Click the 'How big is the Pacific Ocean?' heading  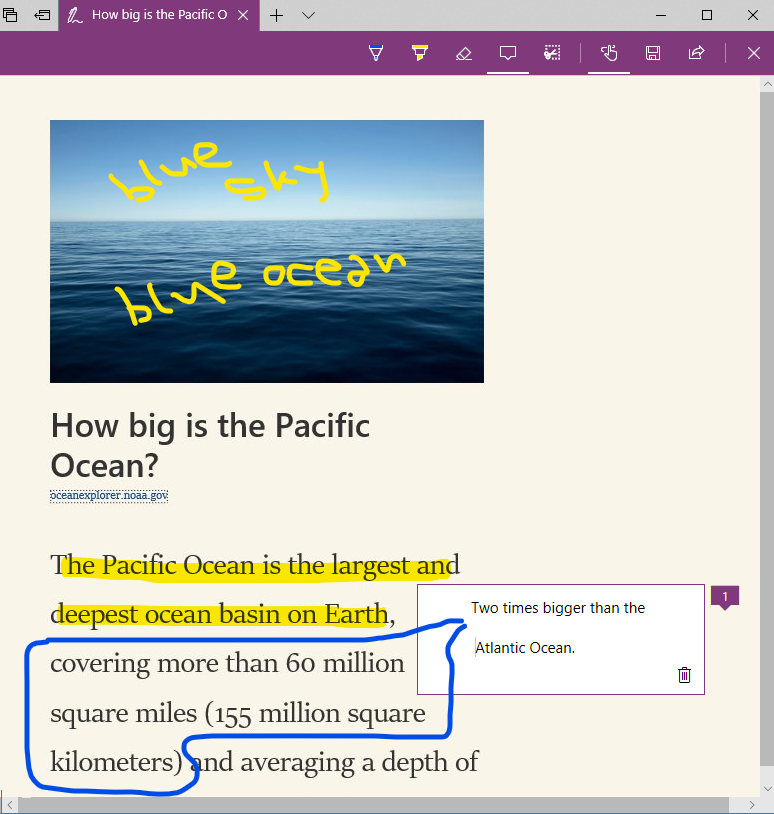point(210,445)
